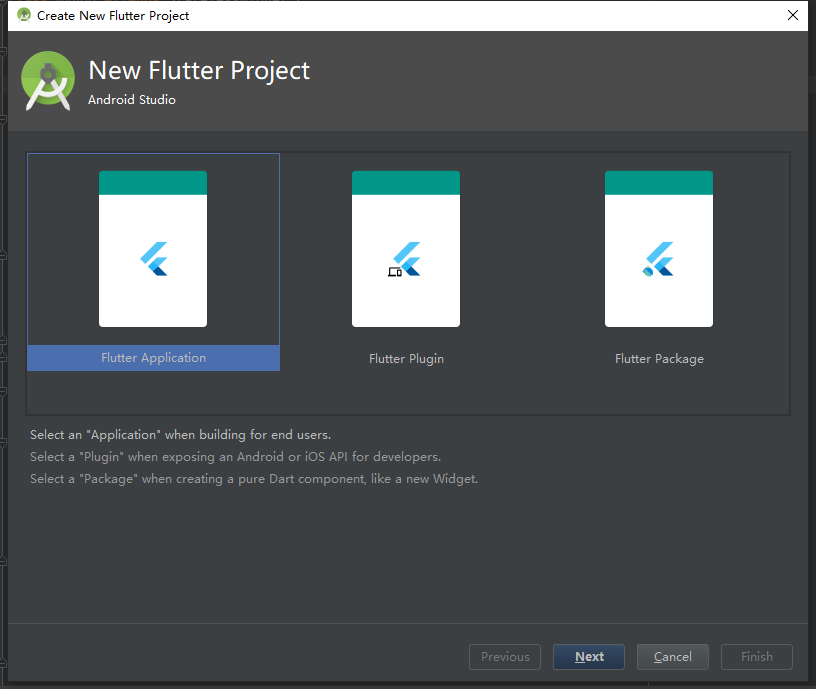Cancel the new Flutter project dialog
This screenshot has width=816, height=689.
[x=672, y=657]
